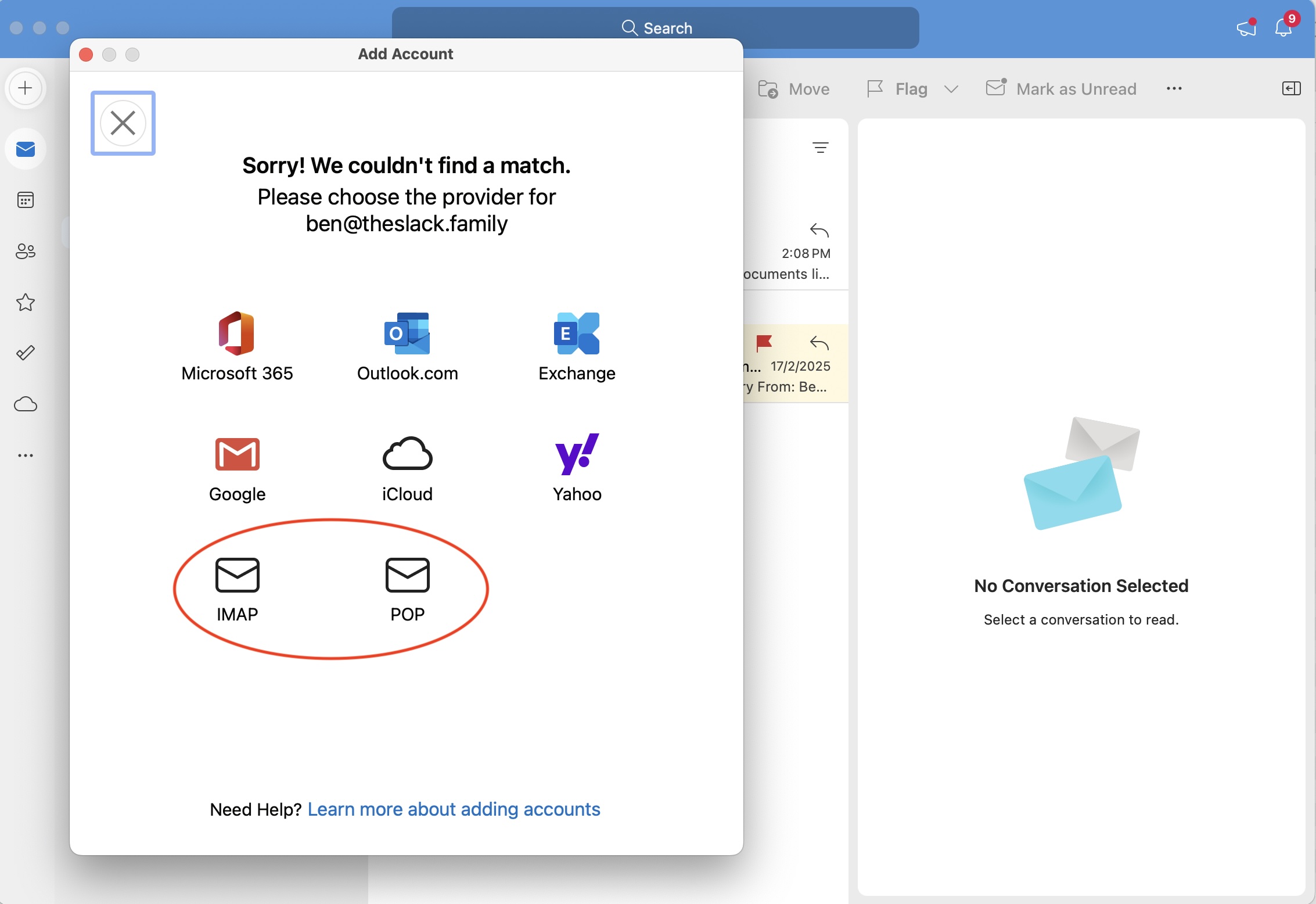Open Mail view in sidebar

click(x=26, y=149)
